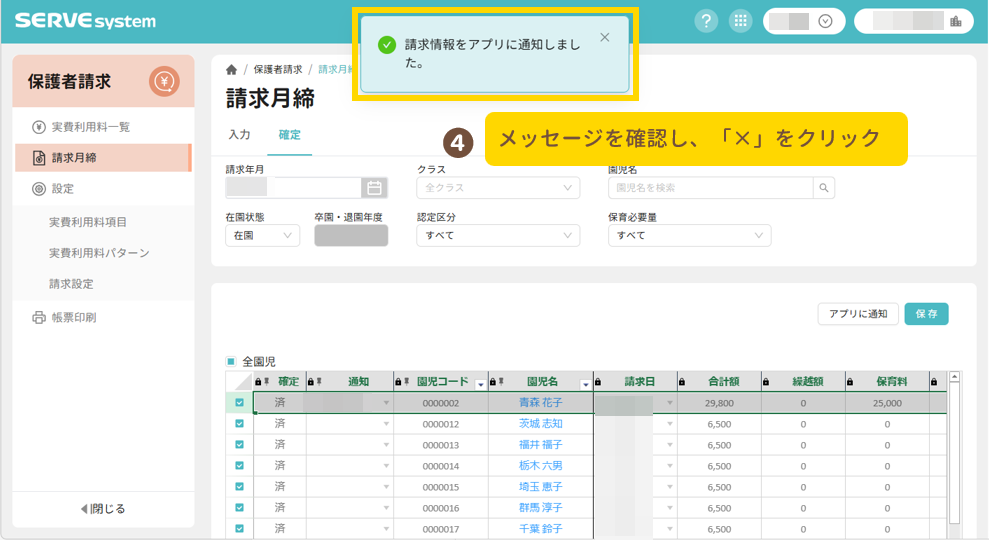Click the アプリに通知 button
The image size is (989, 540).
(x=857, y=314)
